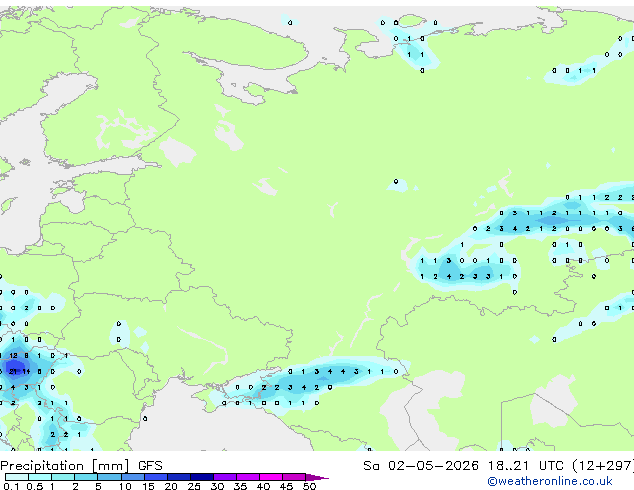Viewport: 634px width, 490px height.
Task: Pick the 10–15 mm legend color swatch
Action: click(132, 477)
